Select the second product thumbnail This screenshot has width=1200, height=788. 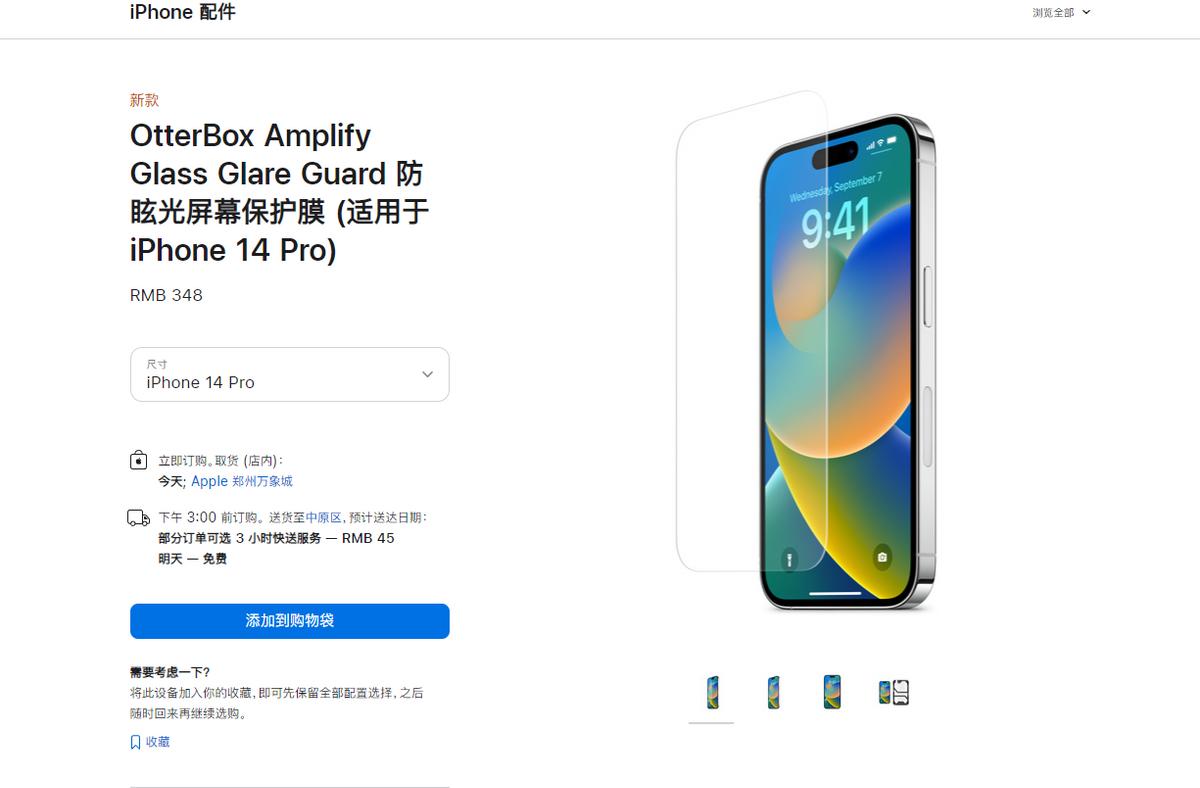771,690
